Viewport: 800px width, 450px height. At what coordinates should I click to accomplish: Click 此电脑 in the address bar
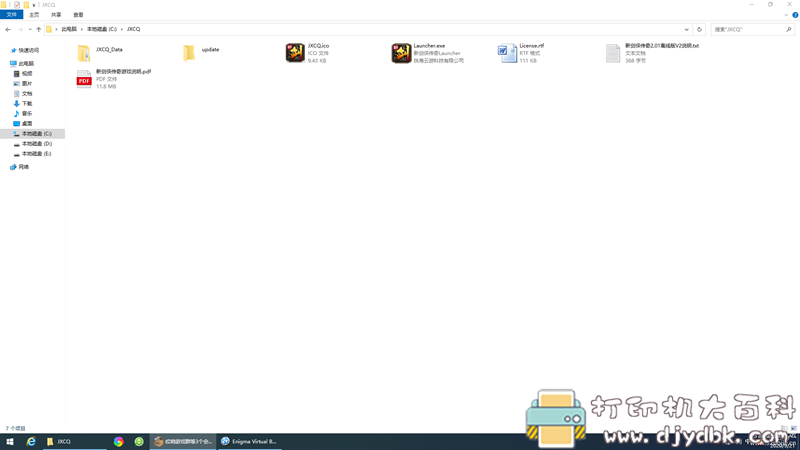point(69,29)
